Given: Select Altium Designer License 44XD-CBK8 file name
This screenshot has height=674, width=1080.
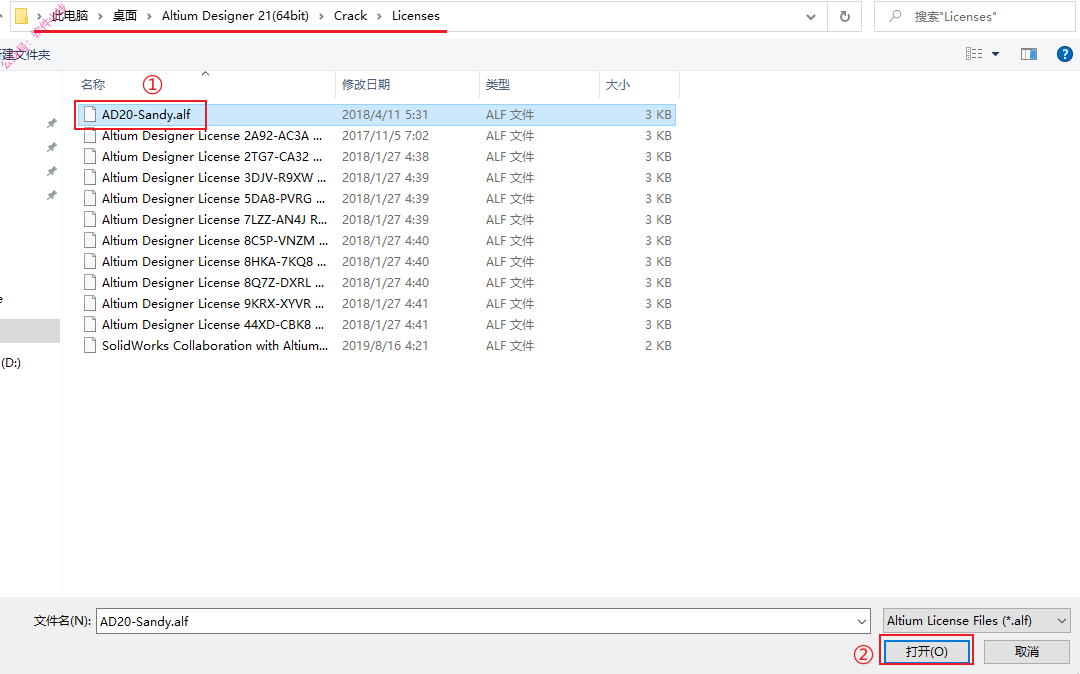Looking at the screenshot, I should pos(213,325).
